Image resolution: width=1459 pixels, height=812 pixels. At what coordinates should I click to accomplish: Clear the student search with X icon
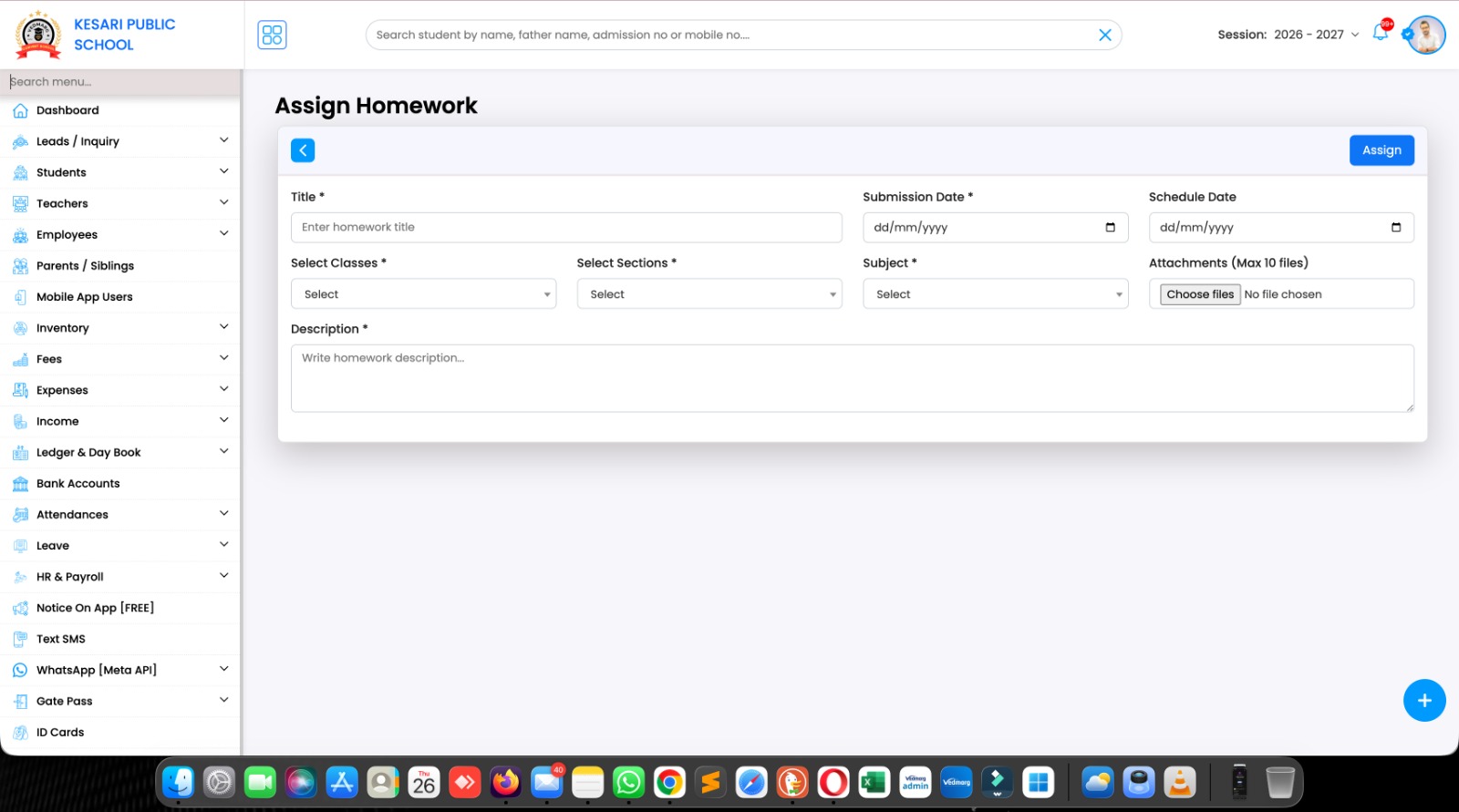point(1104,35)
